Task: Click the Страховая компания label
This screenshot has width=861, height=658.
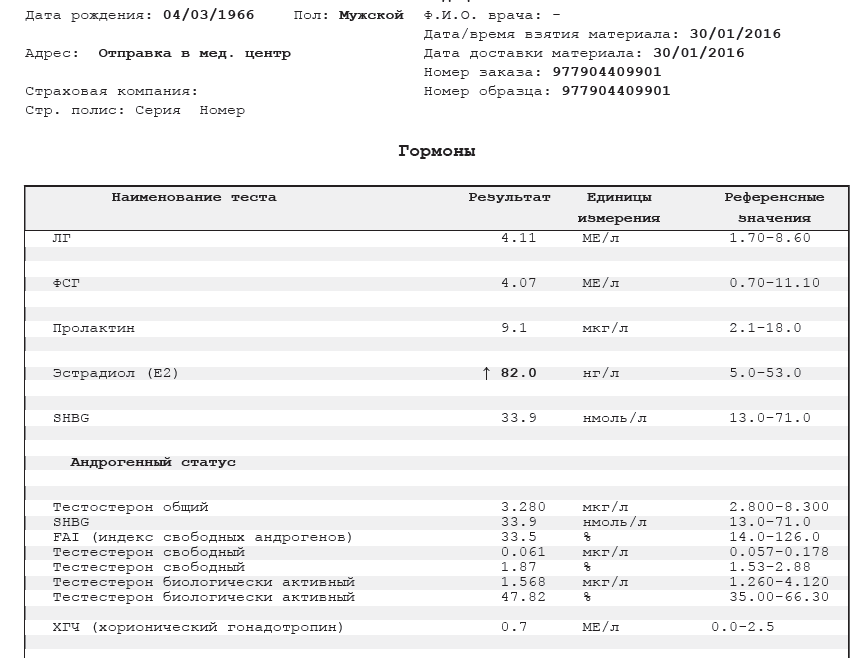Action: pos(111,91)
